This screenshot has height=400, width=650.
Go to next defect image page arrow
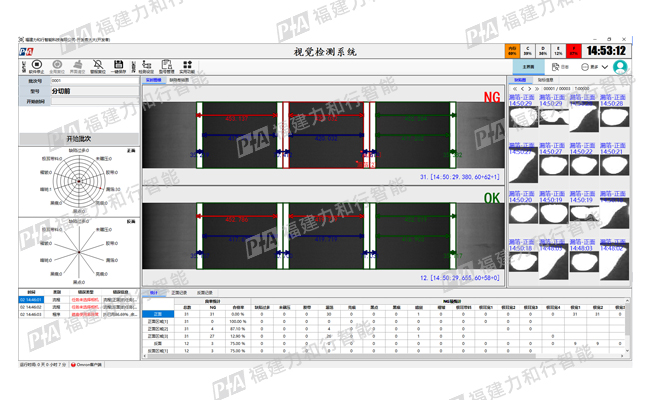coord(530,88)
